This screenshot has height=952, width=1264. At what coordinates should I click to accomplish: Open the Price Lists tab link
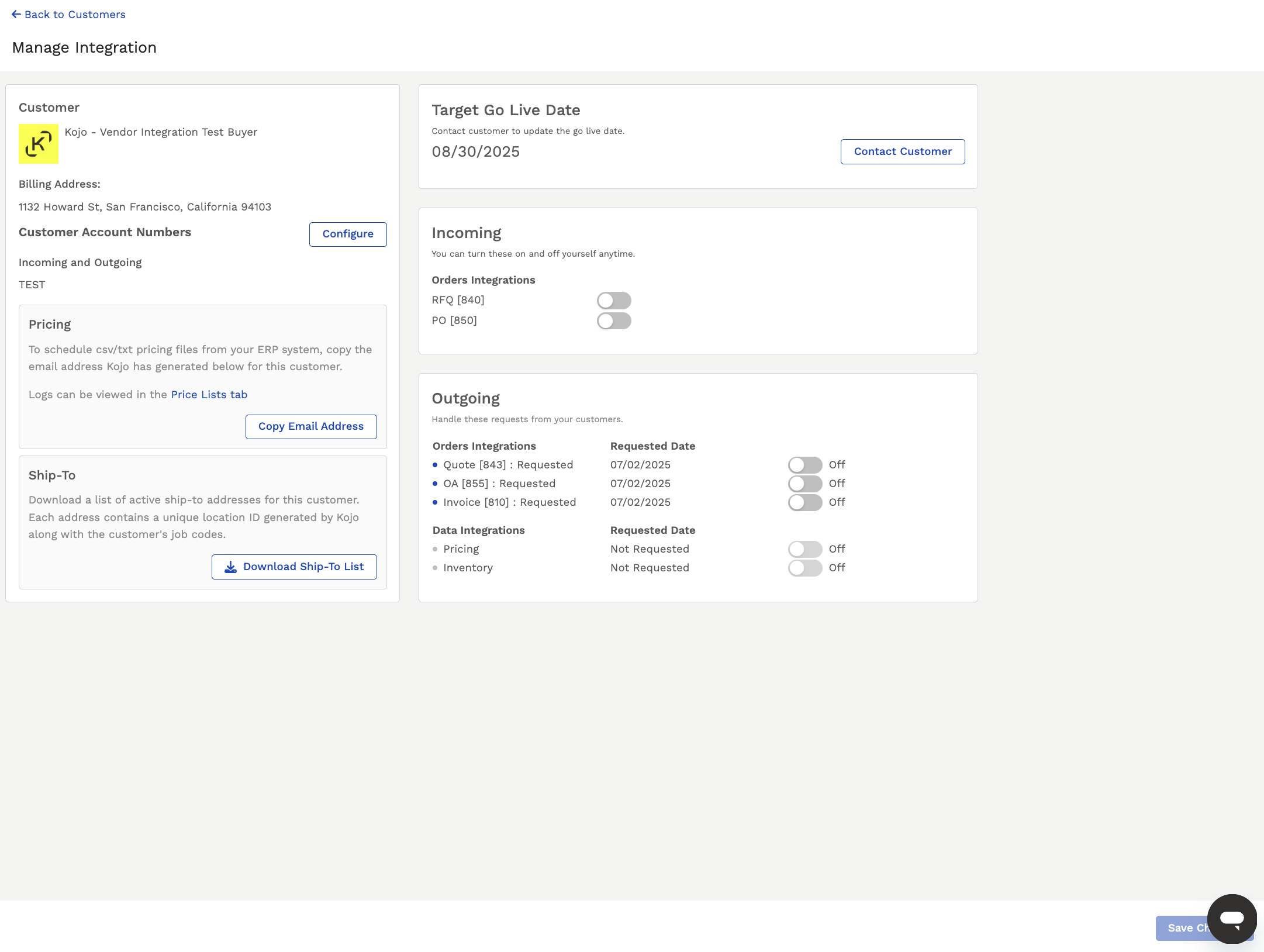point(209,395)
